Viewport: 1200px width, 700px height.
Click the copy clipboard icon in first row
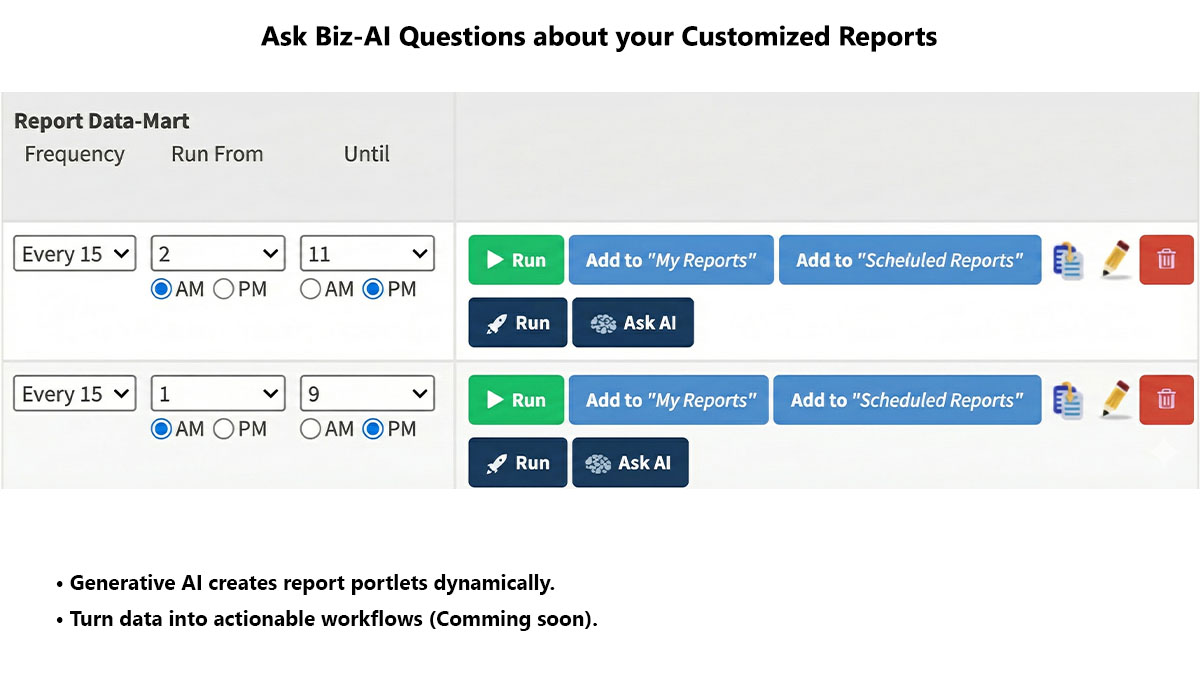coord(1069,260)
